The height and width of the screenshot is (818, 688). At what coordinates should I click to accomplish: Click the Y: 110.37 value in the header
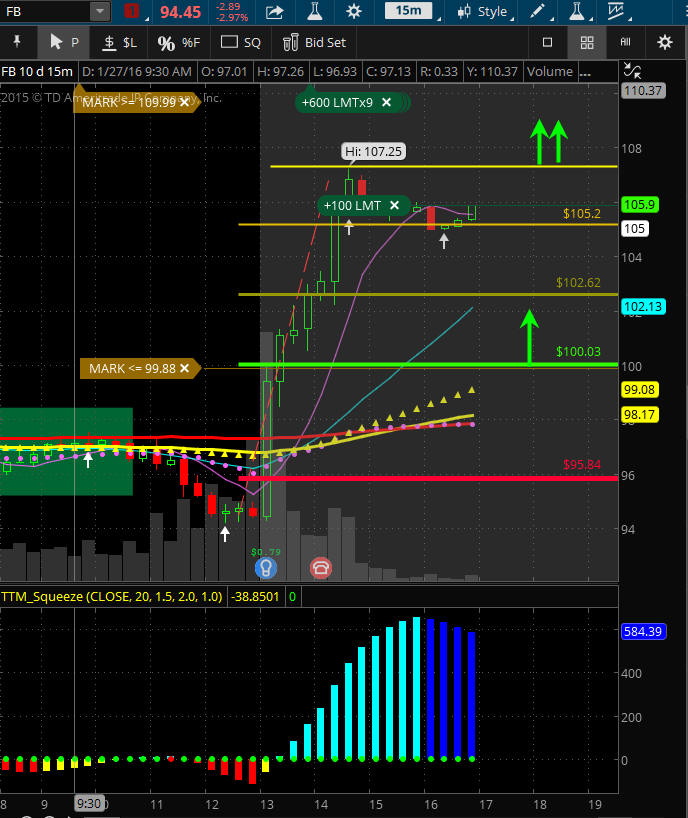pyautogui.click(x=492, y=71)
